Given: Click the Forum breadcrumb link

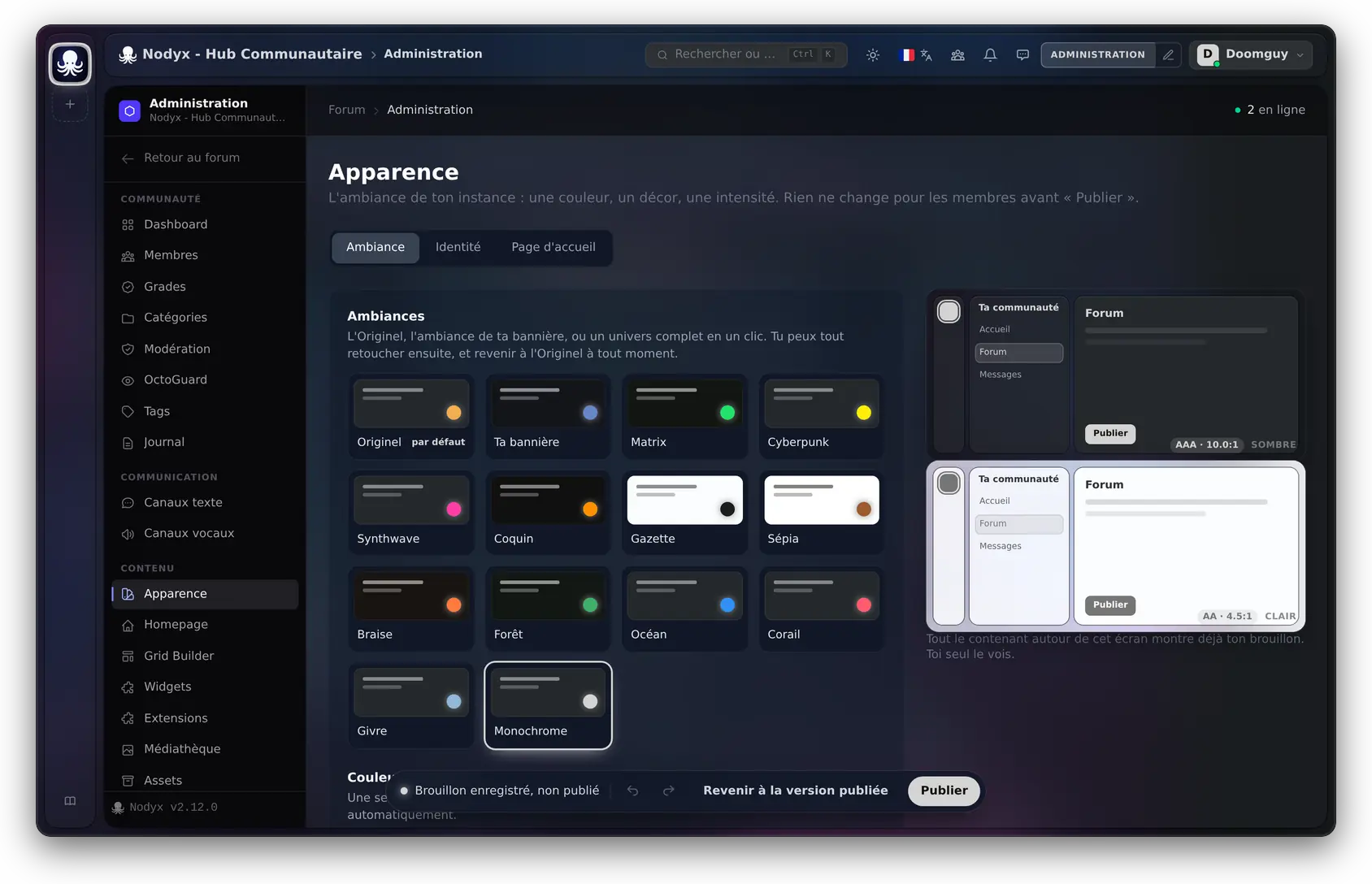Looking at the screenshot, I should [x=347, y=110].
